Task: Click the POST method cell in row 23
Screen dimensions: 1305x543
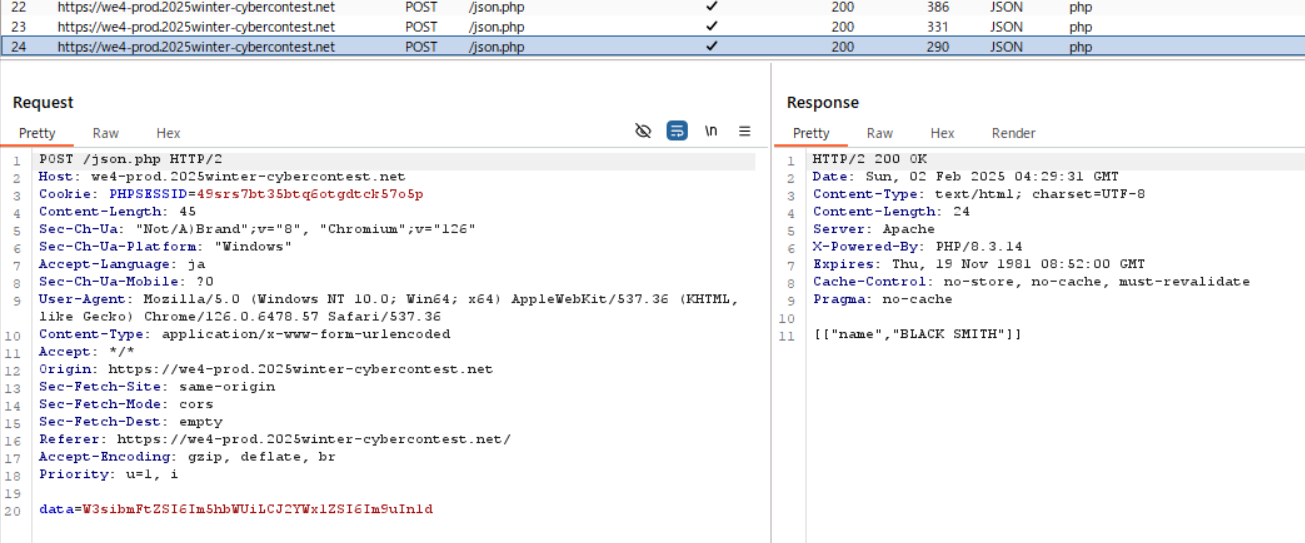Action: coord(421,27)
